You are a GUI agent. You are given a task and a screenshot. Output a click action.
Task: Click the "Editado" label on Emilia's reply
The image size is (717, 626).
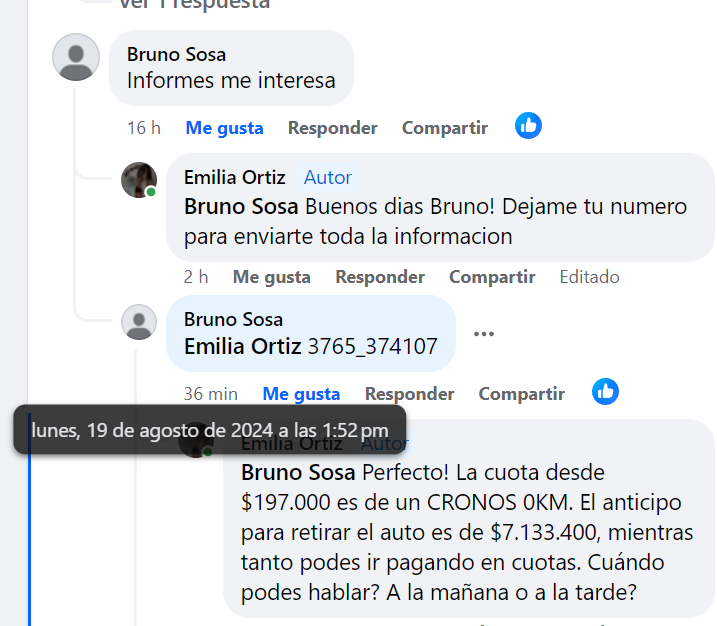point(589,277)
